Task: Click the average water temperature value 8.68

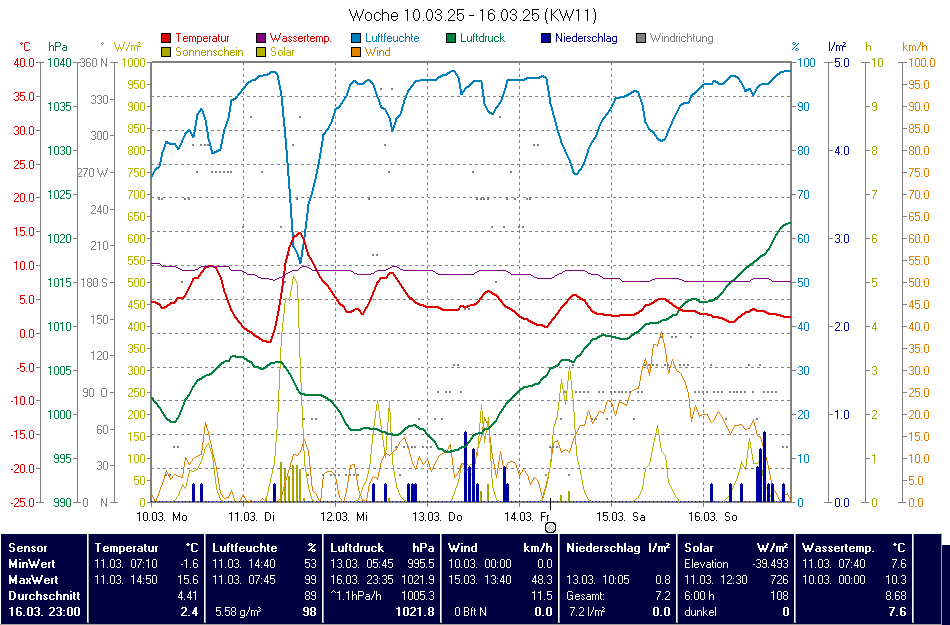Action: click(x=894, y=596)
